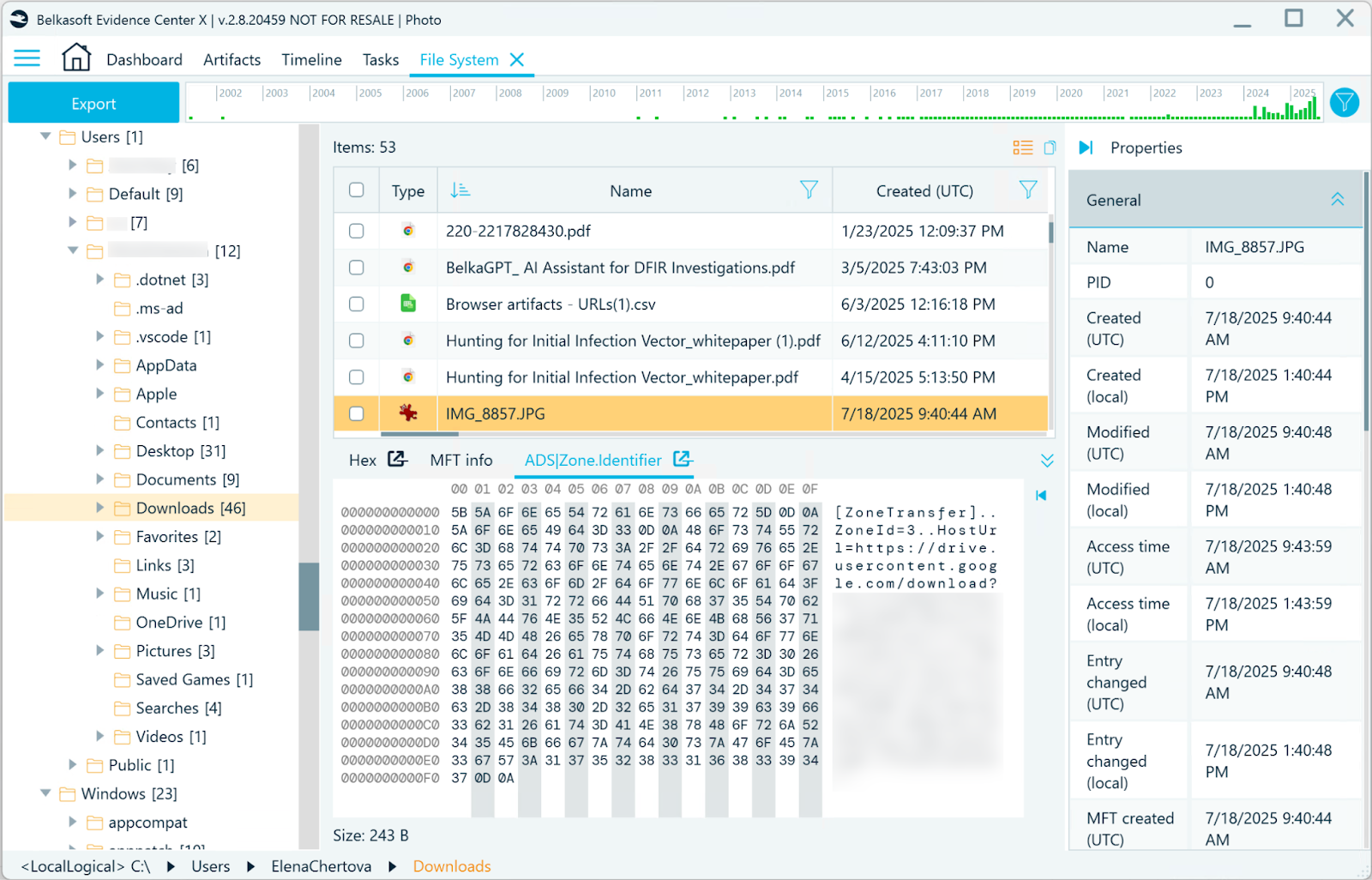Viewport: 1372px width, 880px height.
Task: Switch to list view layout icon
Action: (x=1023, y=148)
